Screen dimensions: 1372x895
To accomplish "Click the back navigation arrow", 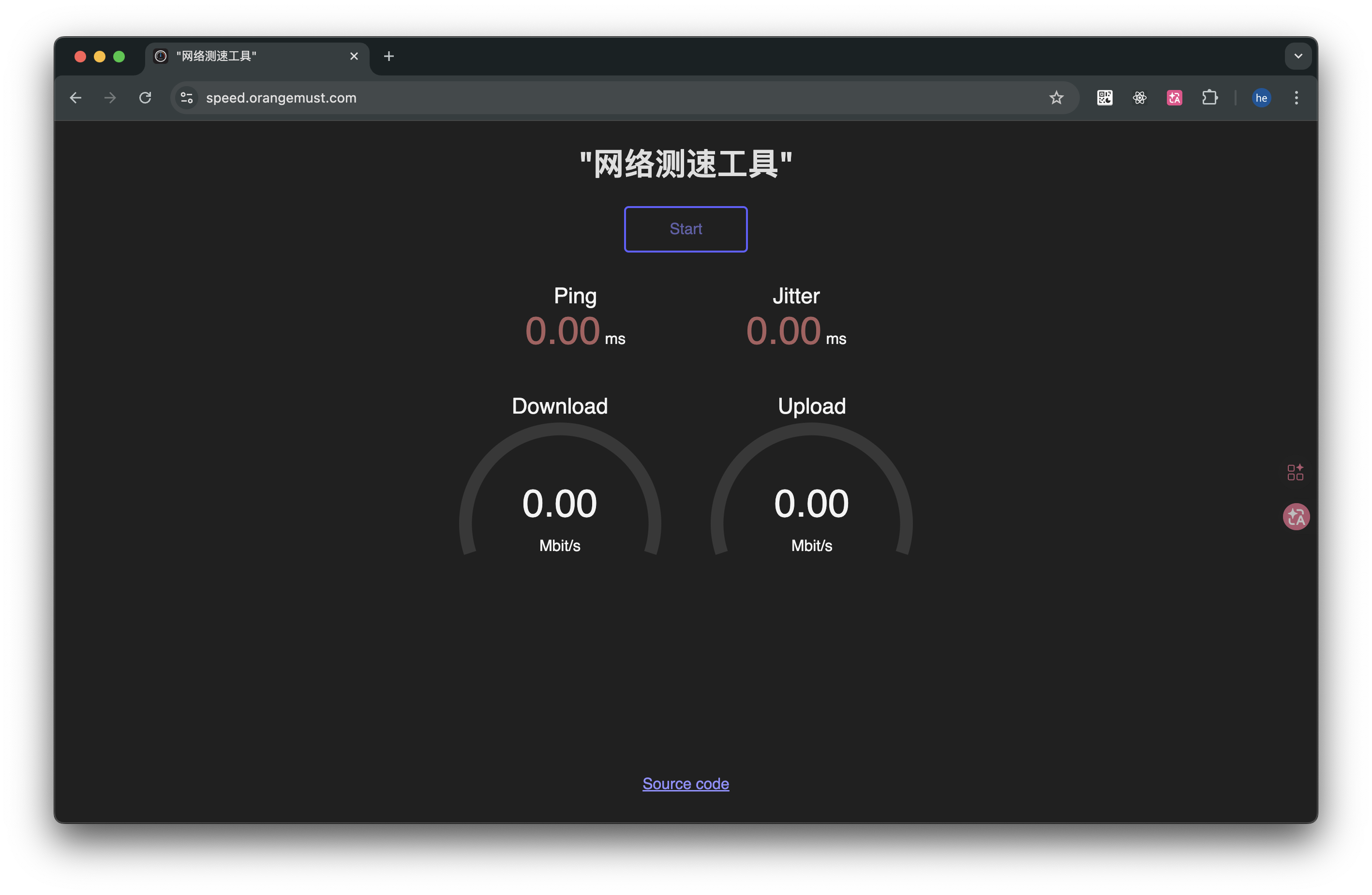I will pos(75,97).
